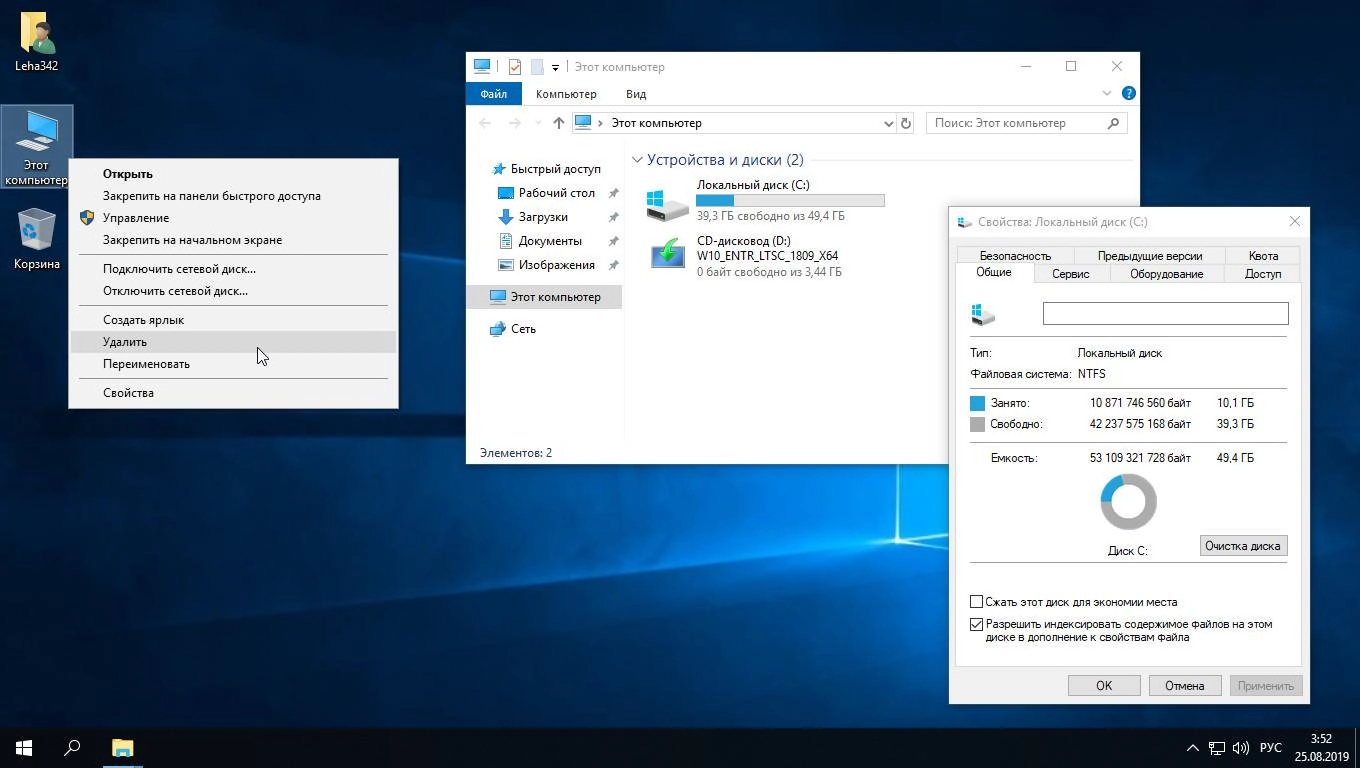
Task: Open recent locations dropdown arrow
Action: click(x=538, y=123)
